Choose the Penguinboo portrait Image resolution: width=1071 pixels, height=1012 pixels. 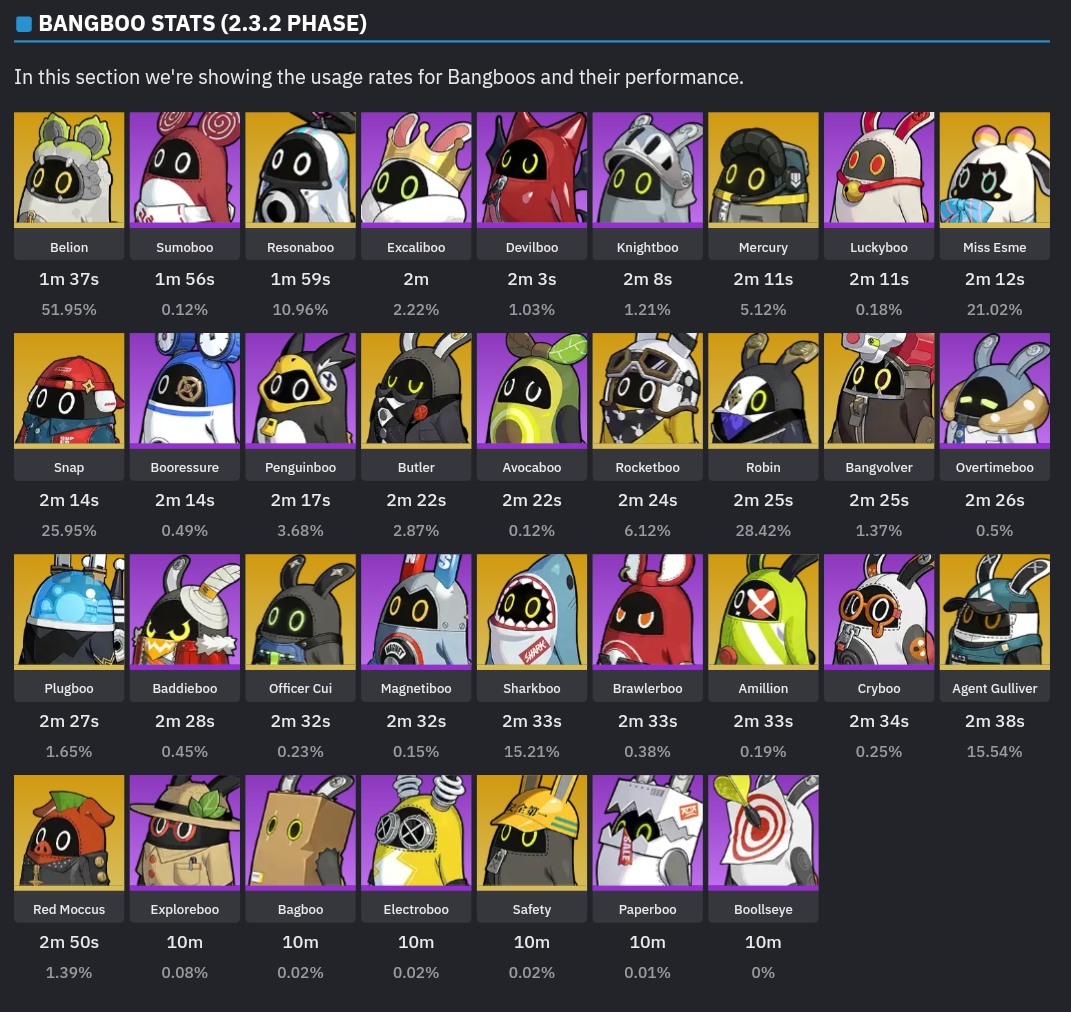[301, 391]
